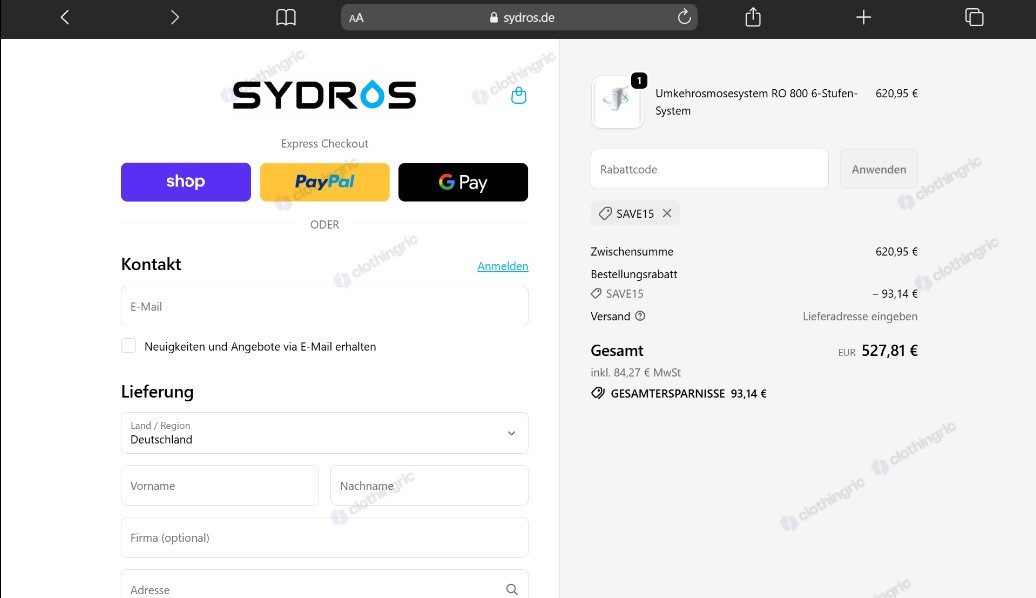Pay with Google Pay button

click(x=463, y=182)
